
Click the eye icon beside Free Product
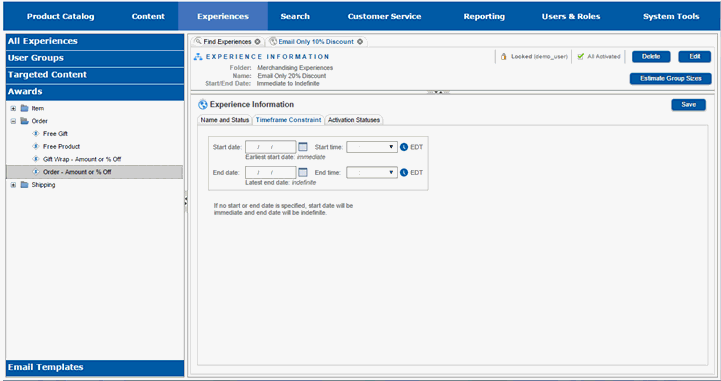36,147
